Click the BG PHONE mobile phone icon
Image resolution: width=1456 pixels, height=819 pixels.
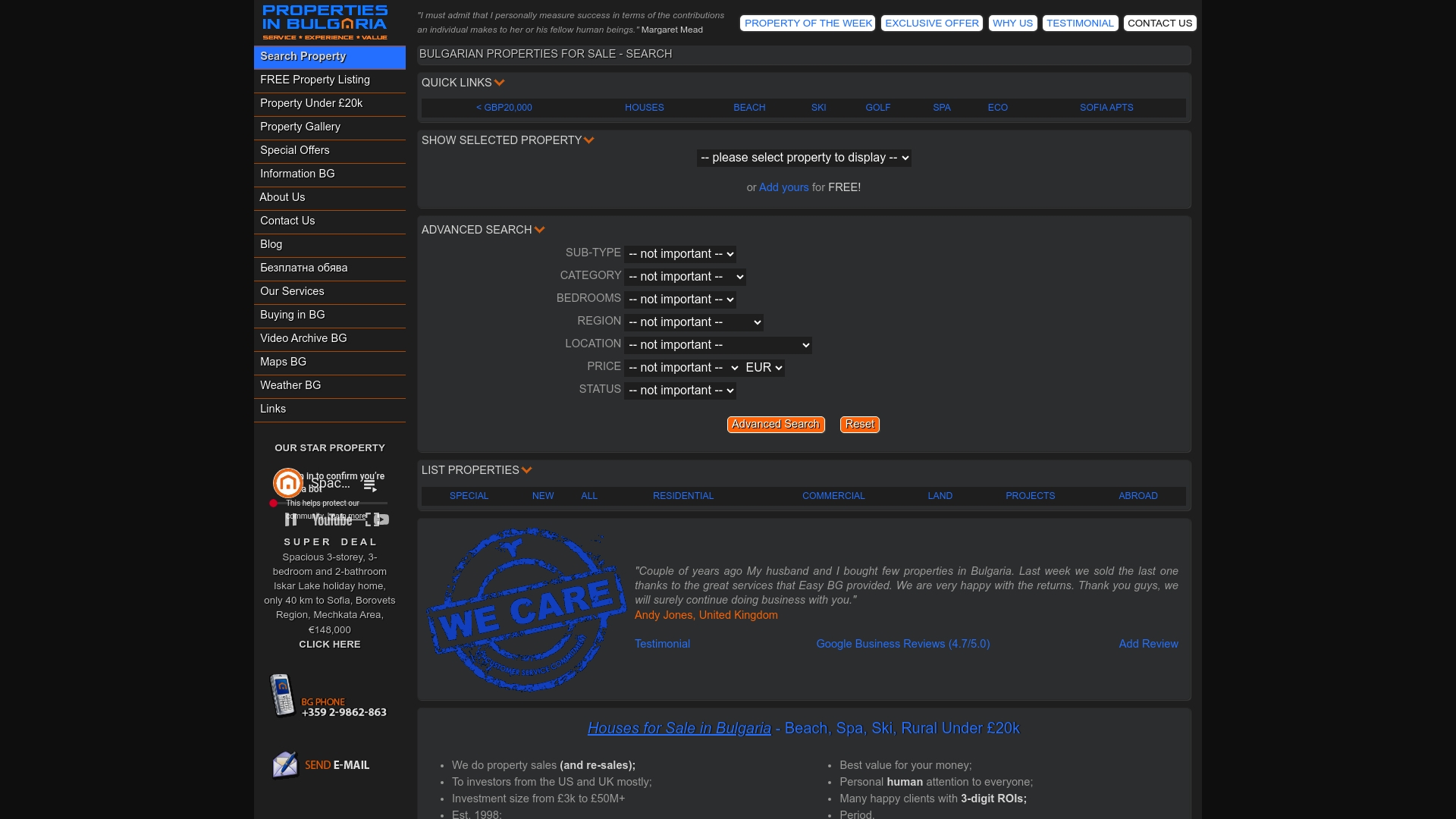(284, 694)
